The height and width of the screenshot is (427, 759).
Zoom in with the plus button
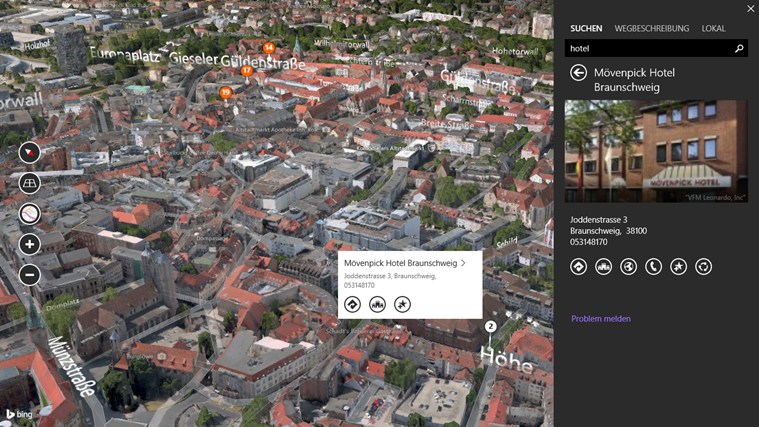30,244
